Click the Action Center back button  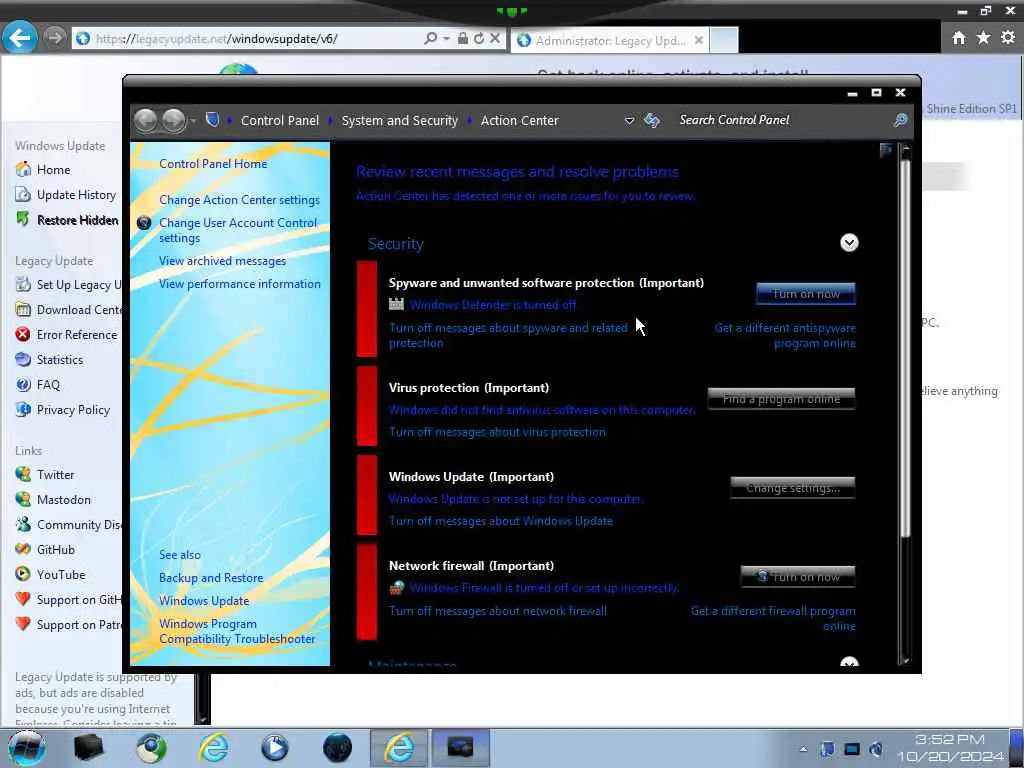pyautogui.click(x=146, y=120)
